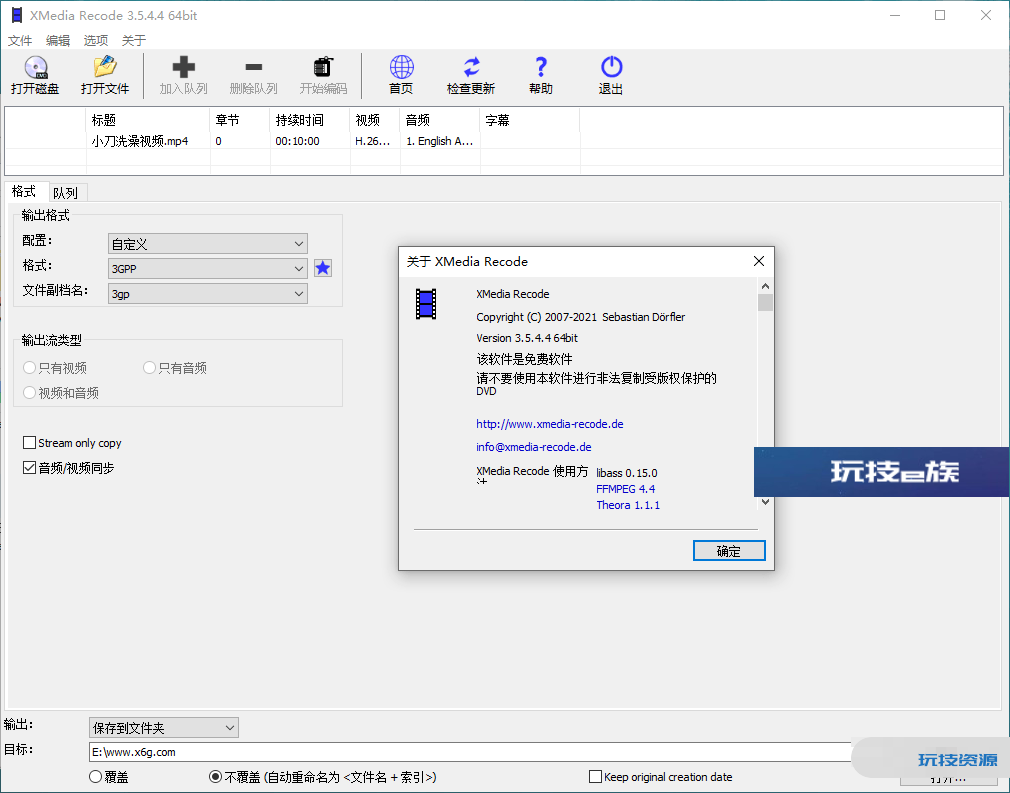Open the 文件 menu
The height and width of the screenshot is (793, 1010).
pyautogui.click(x=20, y=41)
